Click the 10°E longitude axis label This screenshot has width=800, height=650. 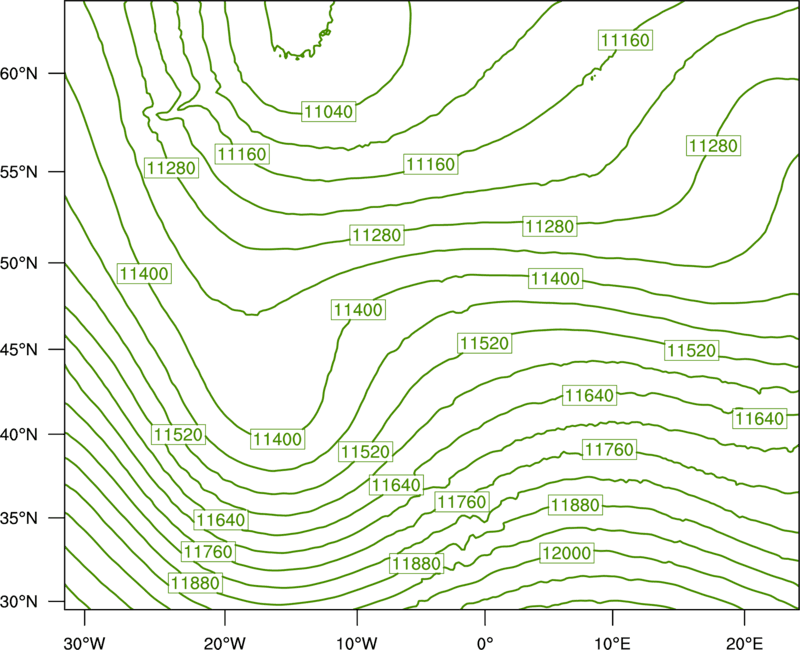612,642
